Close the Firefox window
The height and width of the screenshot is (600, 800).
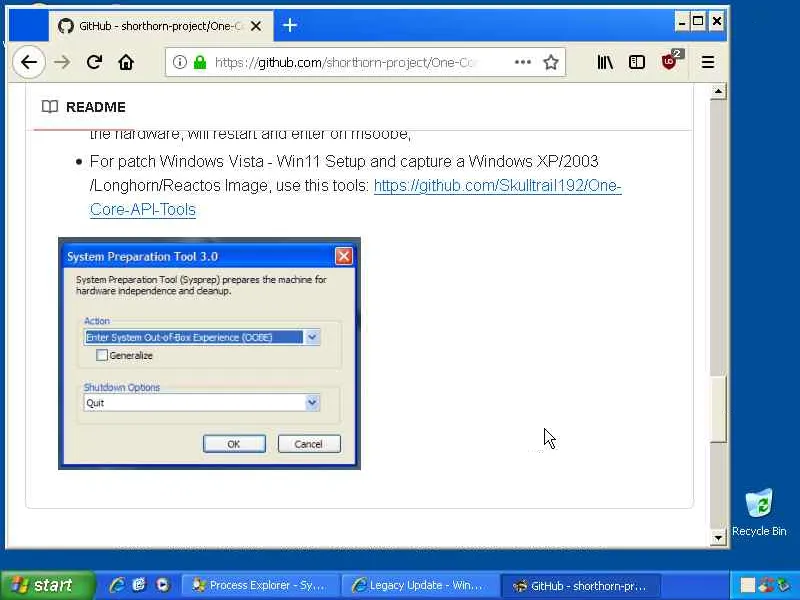pos(716,21)
